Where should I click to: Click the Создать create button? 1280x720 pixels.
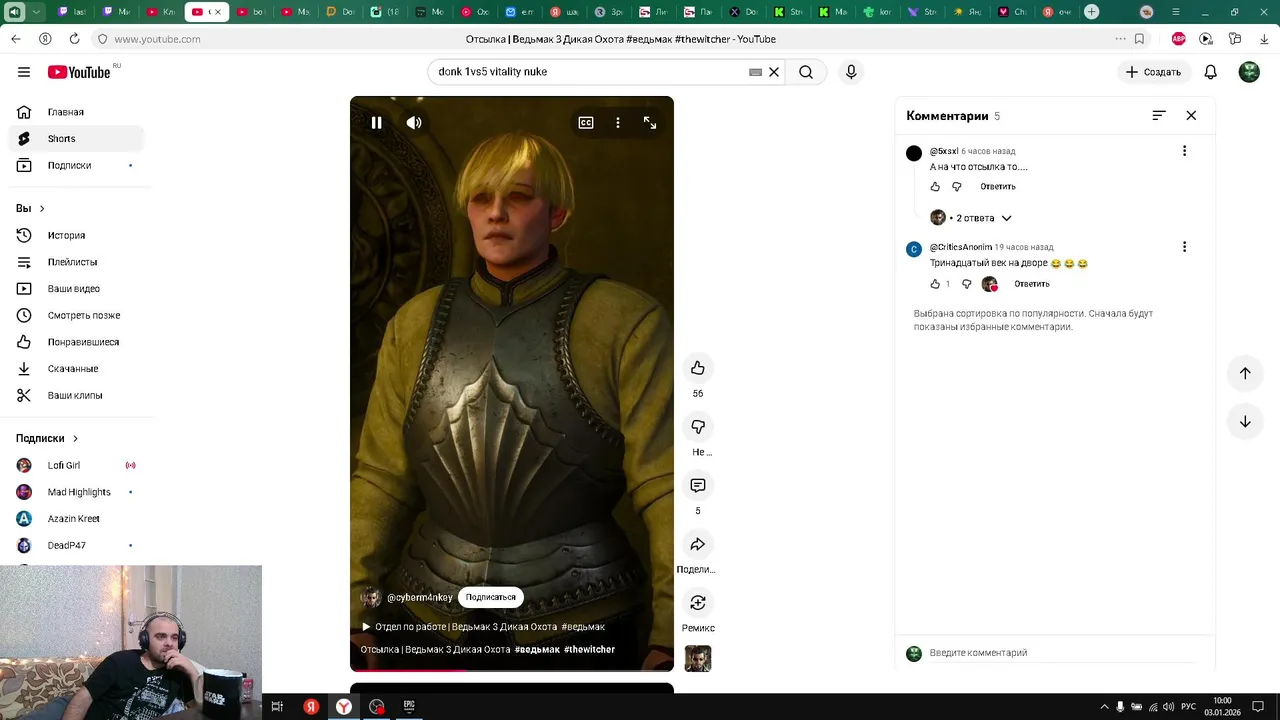click(x=1153, y=72)
